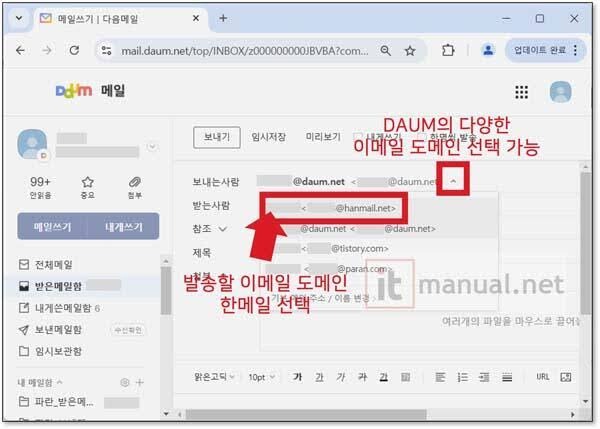The width and height of the screenshot is (600, 429).
Task: Open Chrome menu three dots
Action: [x=576, y=50]
